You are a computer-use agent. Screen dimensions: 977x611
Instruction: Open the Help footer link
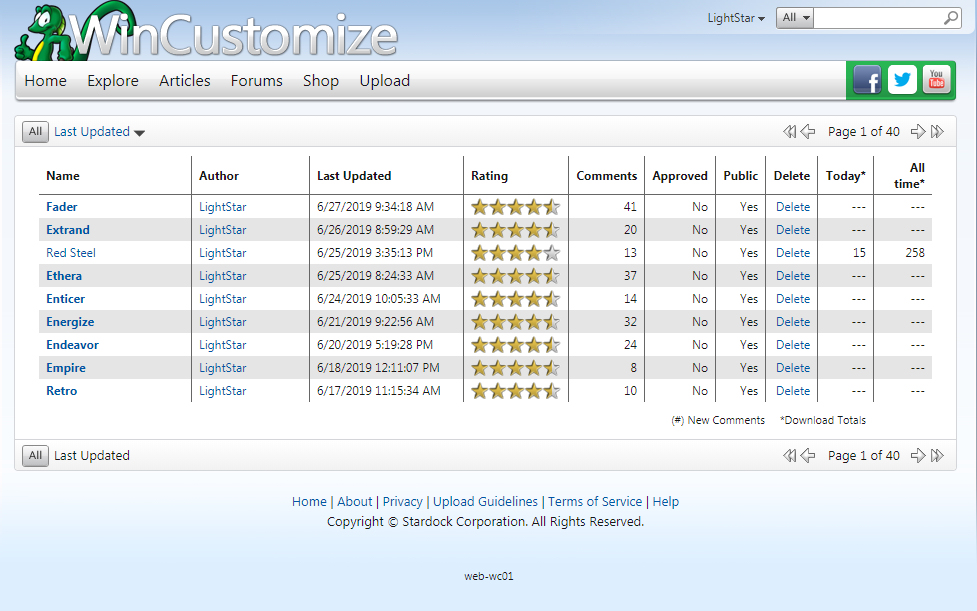(x=665, y=501)
